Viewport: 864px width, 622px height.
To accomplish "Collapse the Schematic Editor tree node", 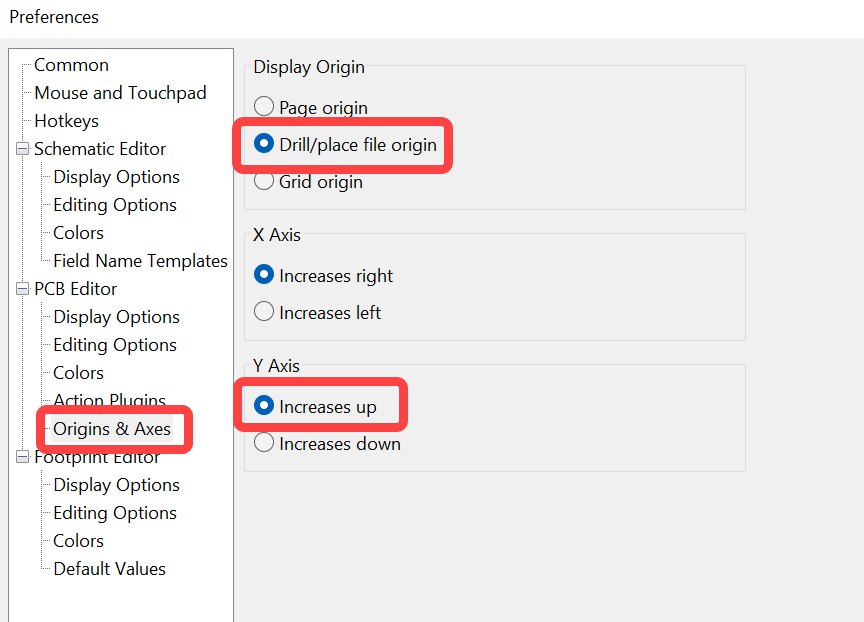I will (x=22, y=149).
